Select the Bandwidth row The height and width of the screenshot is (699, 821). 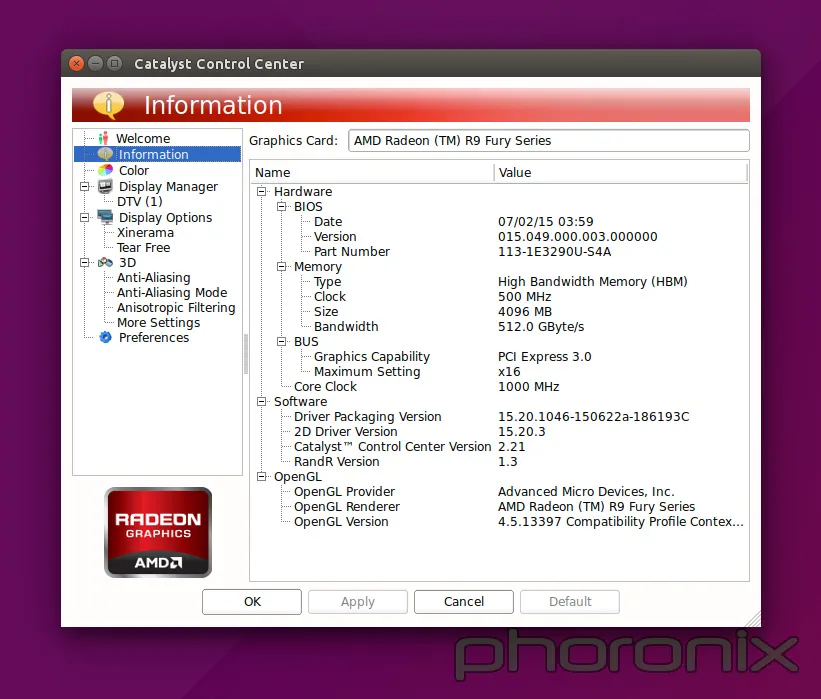click(x=500, y=326)
